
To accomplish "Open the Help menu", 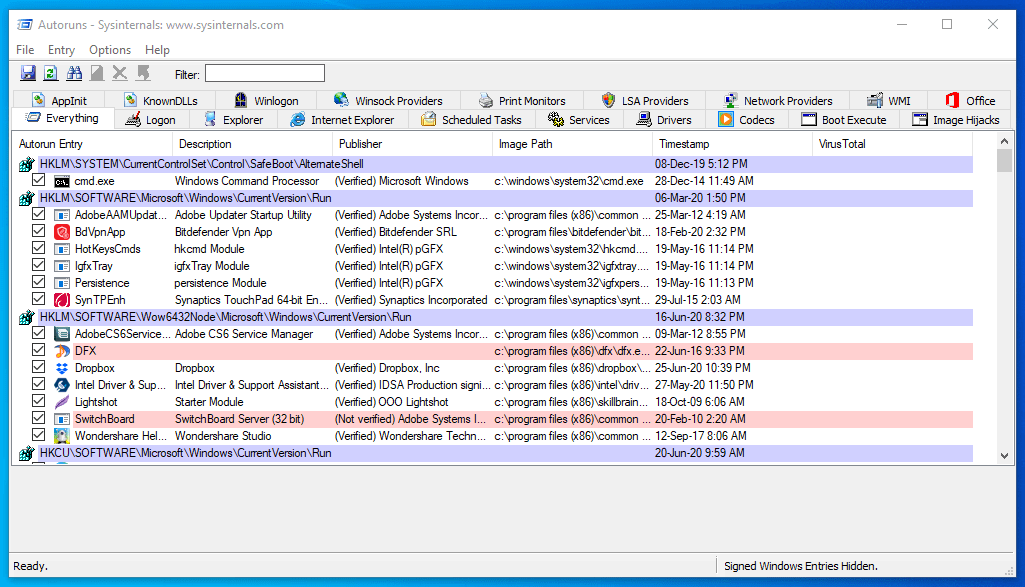I will click(x=157, y=50).
